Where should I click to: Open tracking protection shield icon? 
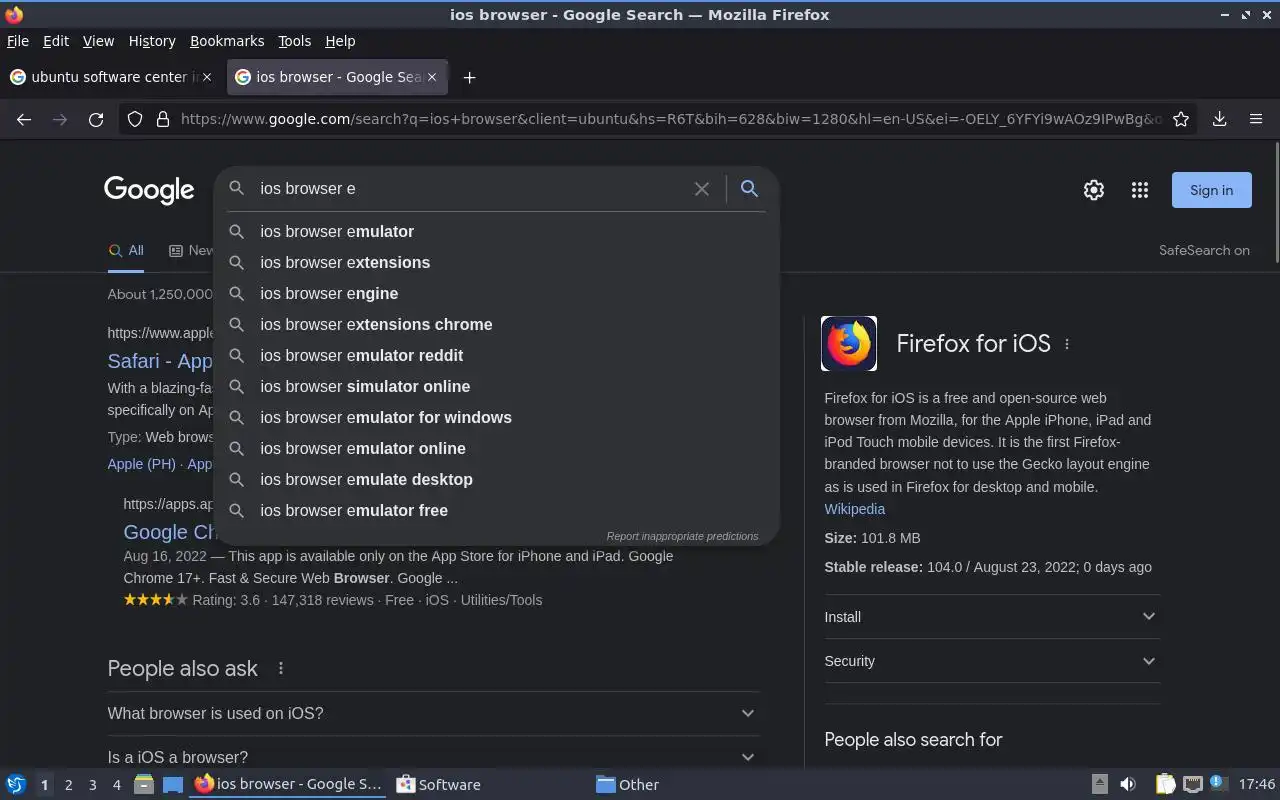135,119
